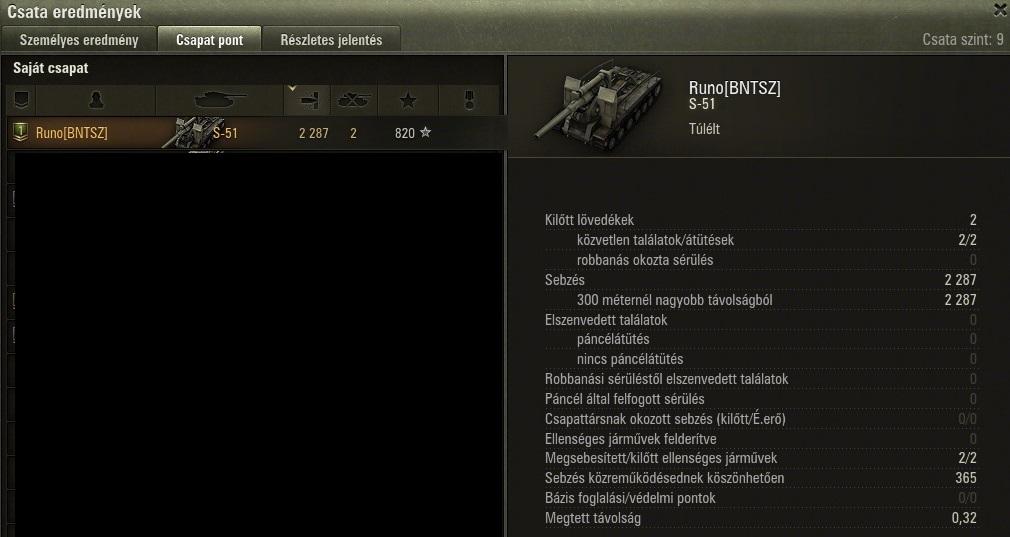Screen dimensions: 1010x537
Task: Close the Csata eredmények window
Action: (x=1000, y=9)
